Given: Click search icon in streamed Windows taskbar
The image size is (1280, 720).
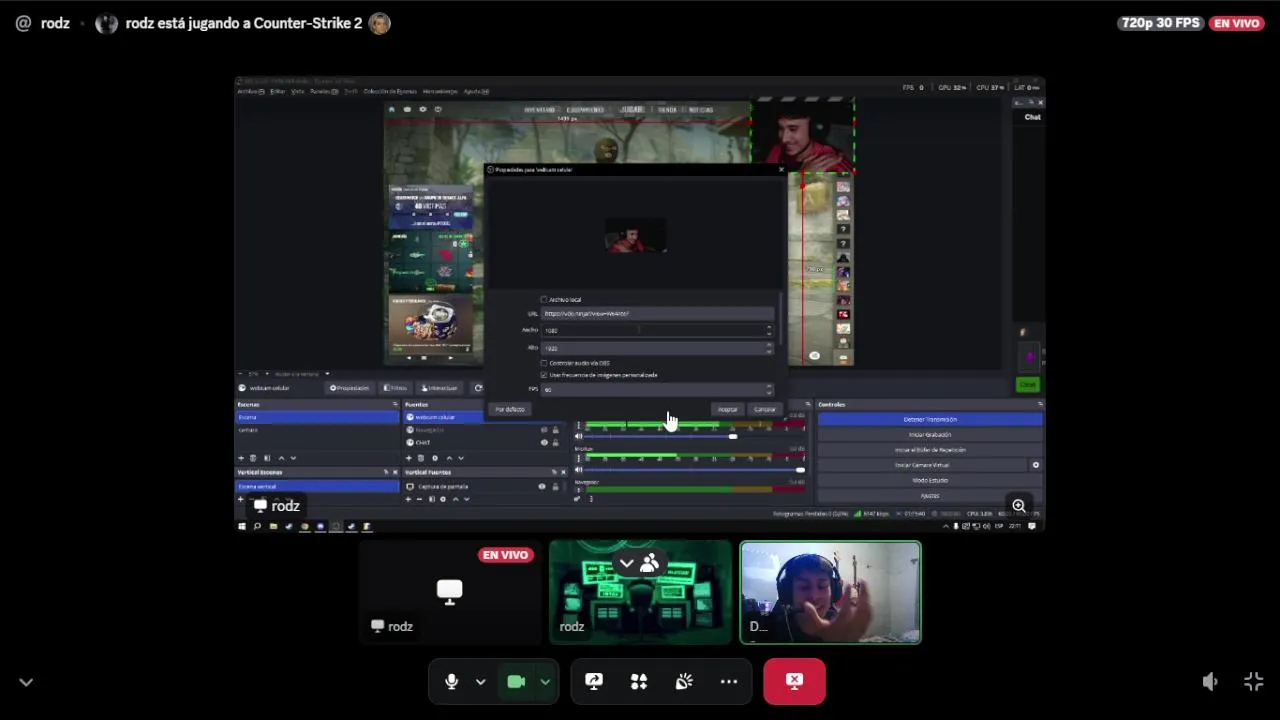Looking at the screenshot, I should click(x=257, y=526).
